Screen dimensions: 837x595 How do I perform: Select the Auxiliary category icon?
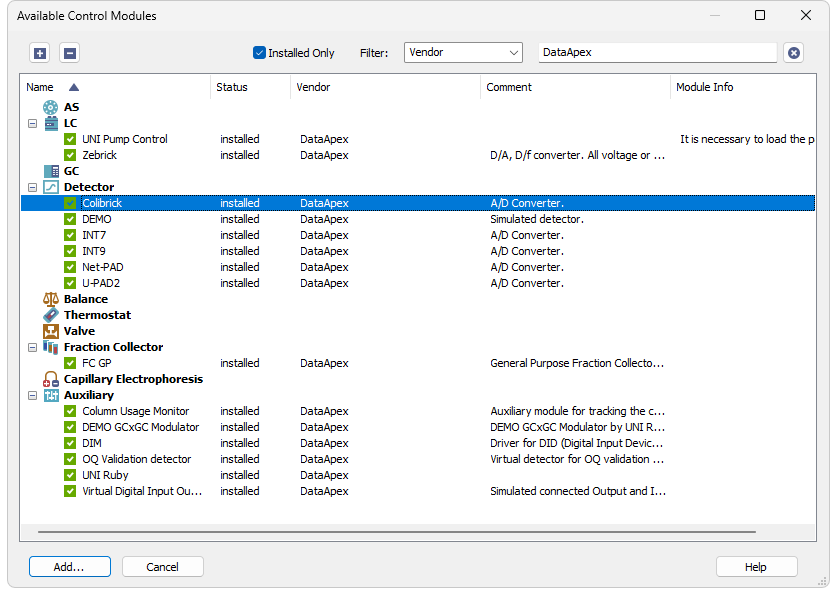pyautogui.click(x=51, y=395)
